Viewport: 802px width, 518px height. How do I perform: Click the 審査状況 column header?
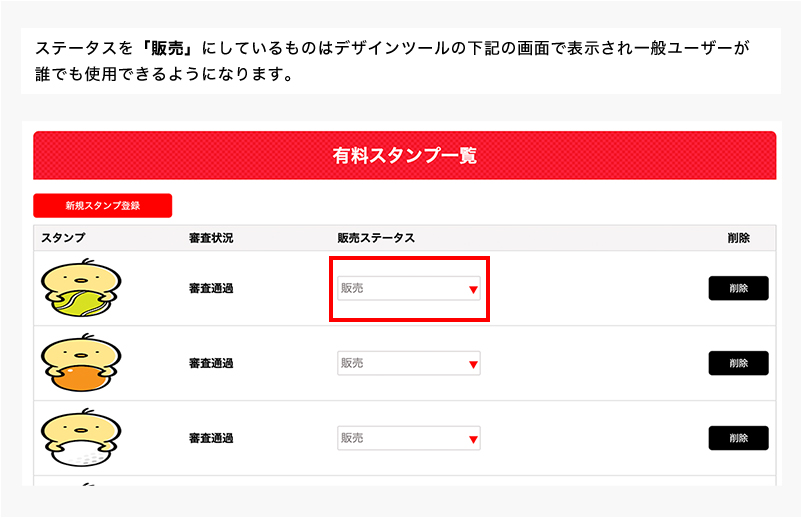pyautogui.click(x=211, y=238)
